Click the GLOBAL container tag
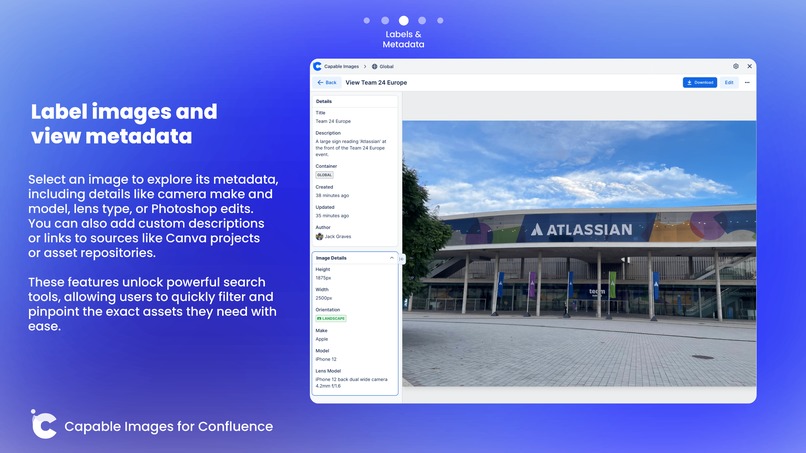 [324, 175]
